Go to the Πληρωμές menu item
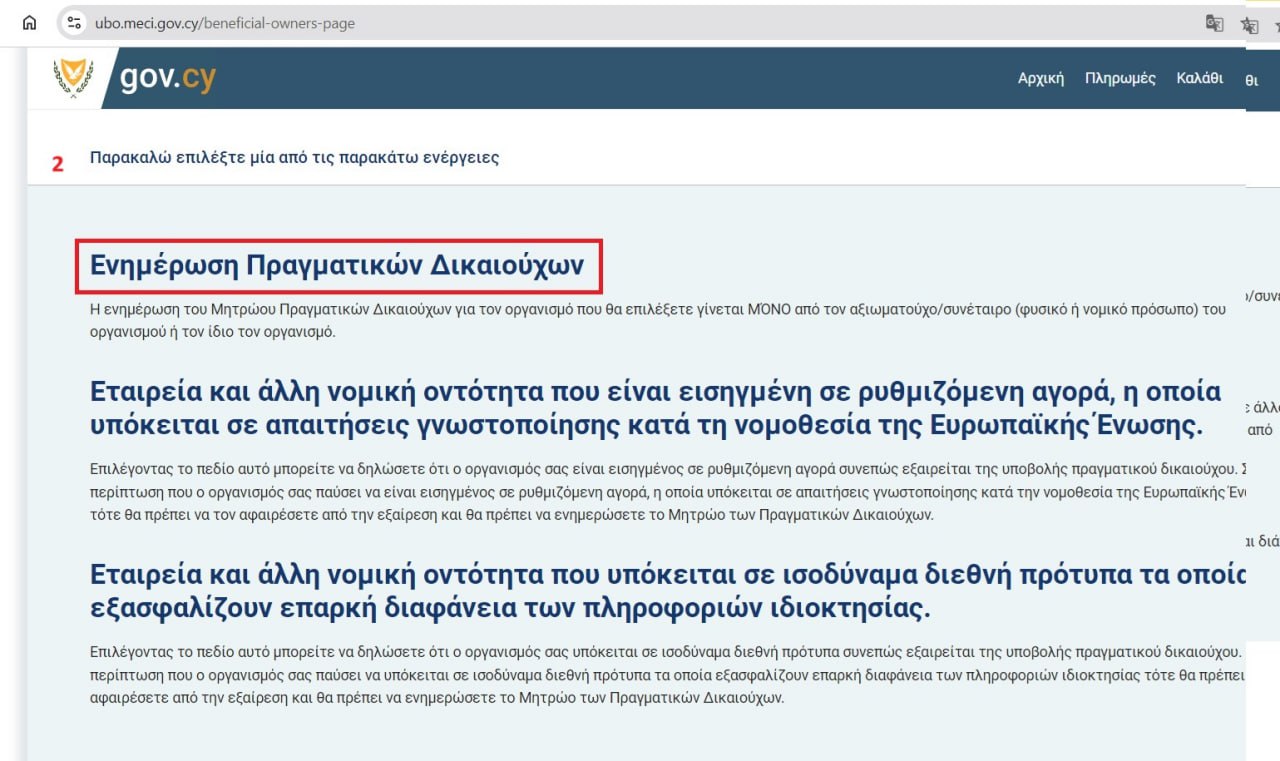Viewport: 1280px width, 761px height. [1120, 78]
